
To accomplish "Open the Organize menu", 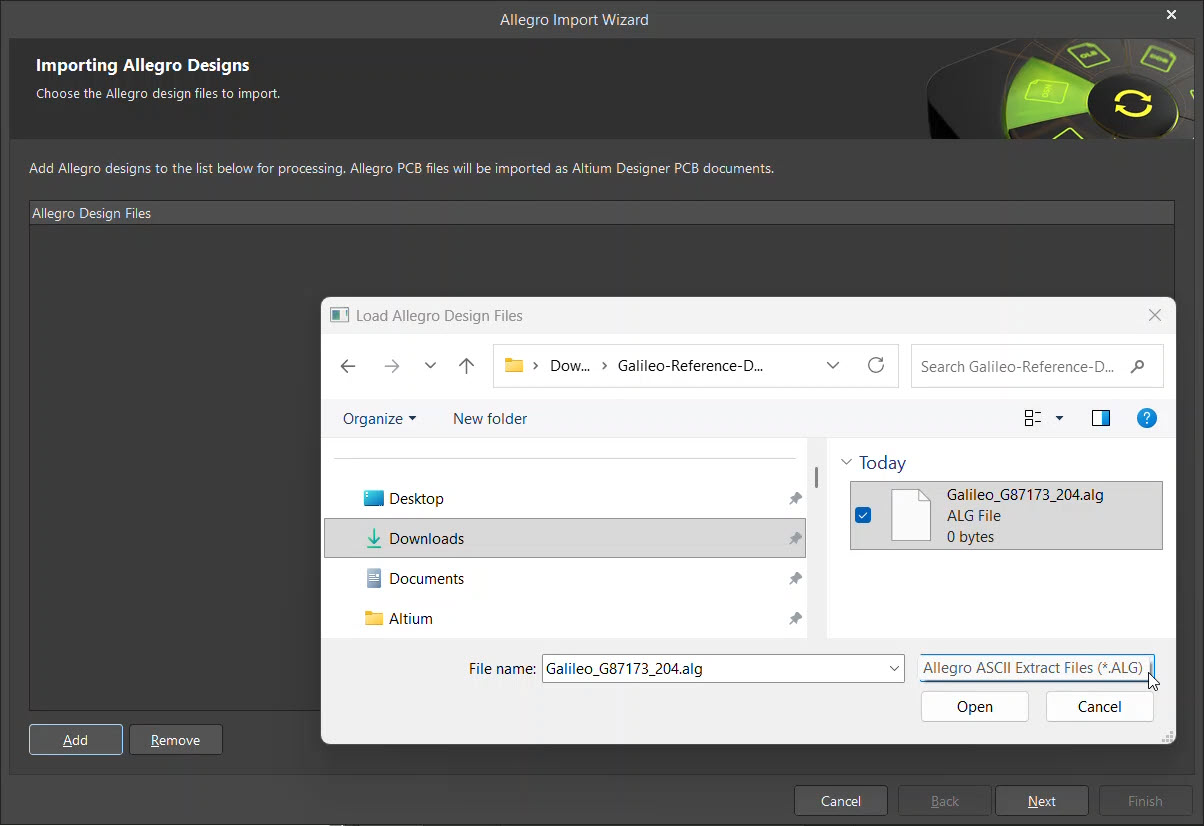I will (x=379, y=419).
